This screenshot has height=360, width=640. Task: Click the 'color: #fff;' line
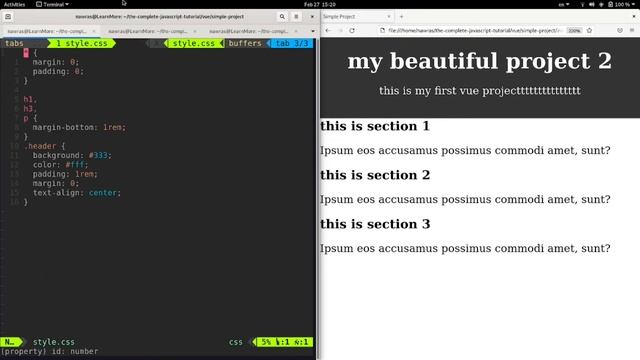[60, 165]
